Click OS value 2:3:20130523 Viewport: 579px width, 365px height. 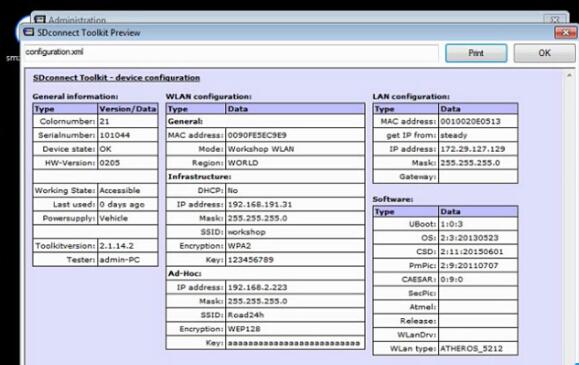(x=469, y=238)
